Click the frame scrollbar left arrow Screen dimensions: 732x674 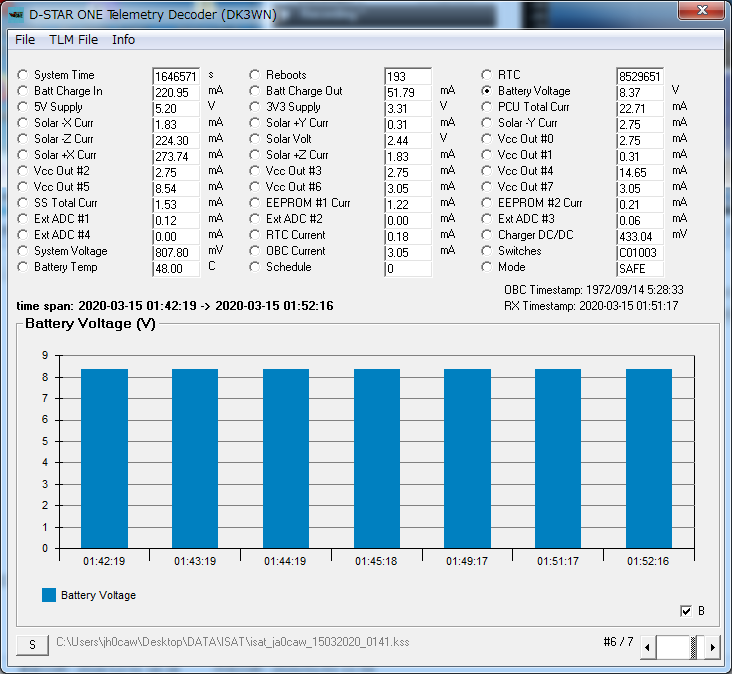[648, 647]
